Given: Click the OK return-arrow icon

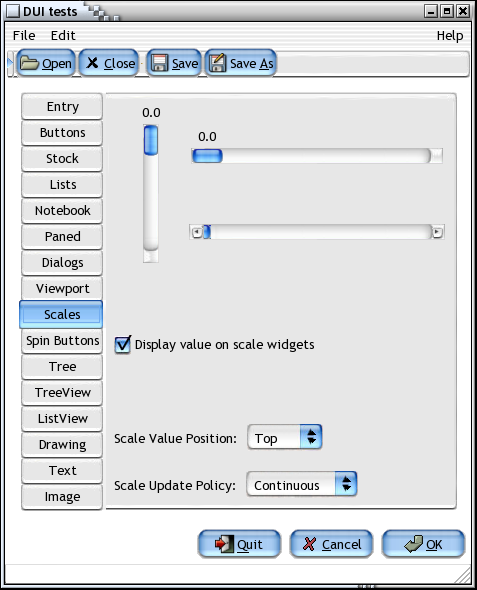Looking at the screenshot, I should click(x=413, y=544).
